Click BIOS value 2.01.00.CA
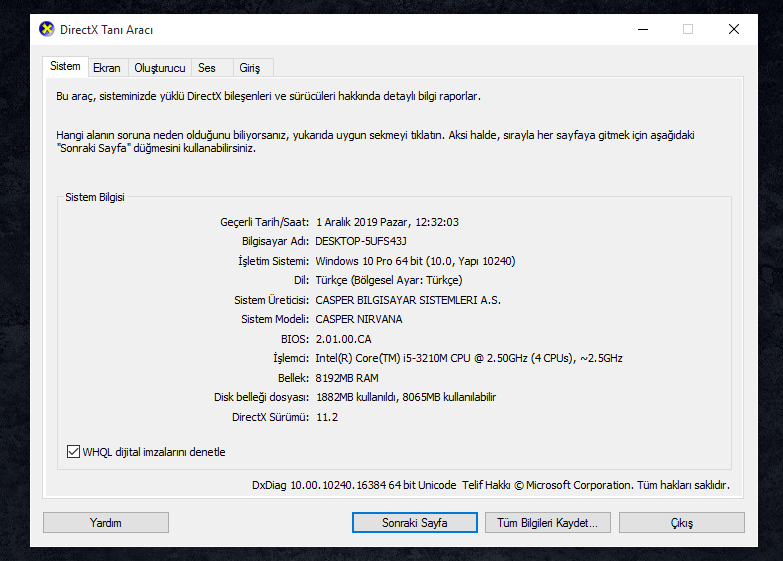Image resolution: width=783 pixels, height=561 pixels. [344, 339]
